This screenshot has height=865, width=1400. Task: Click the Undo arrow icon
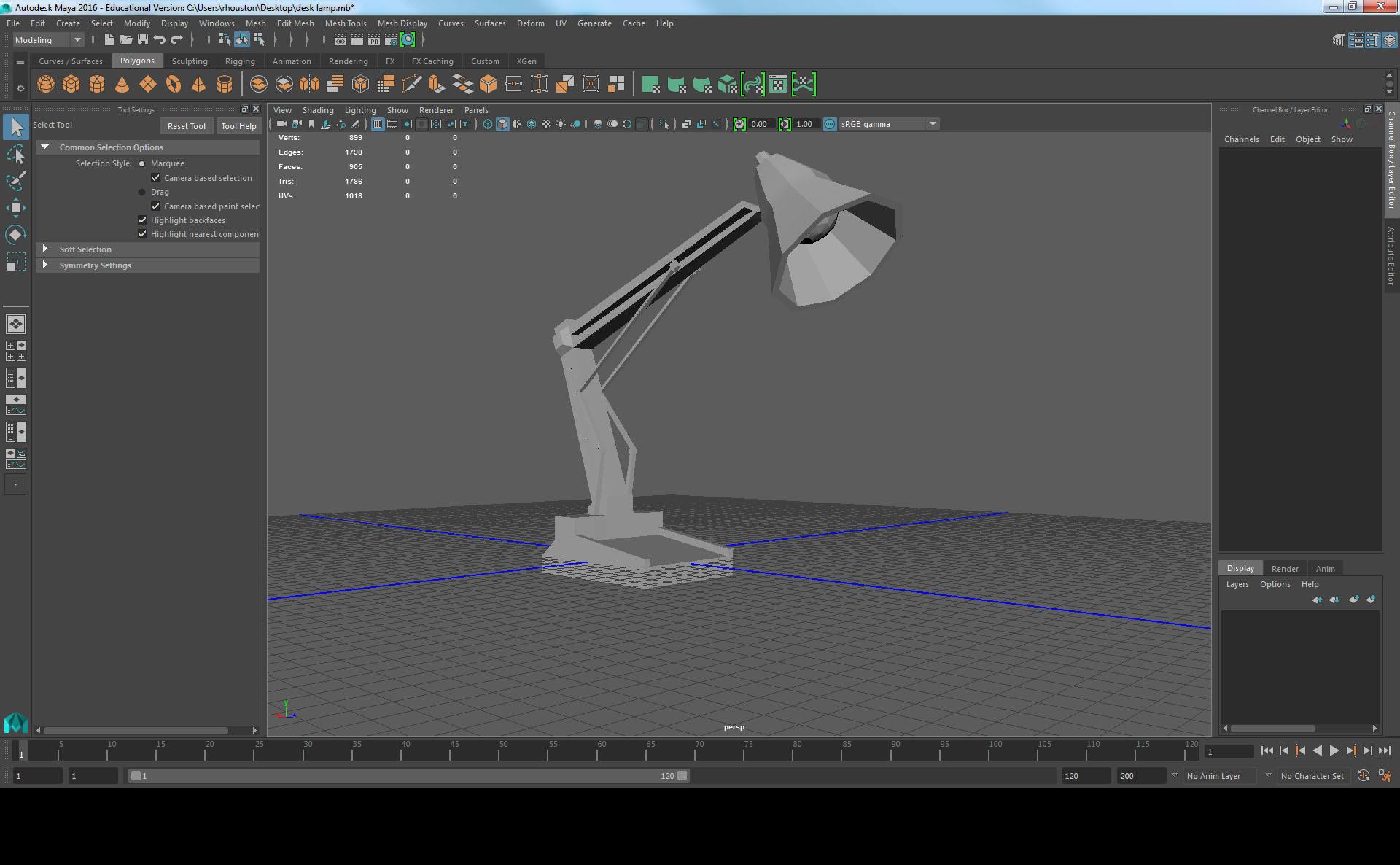coord(160,39)
